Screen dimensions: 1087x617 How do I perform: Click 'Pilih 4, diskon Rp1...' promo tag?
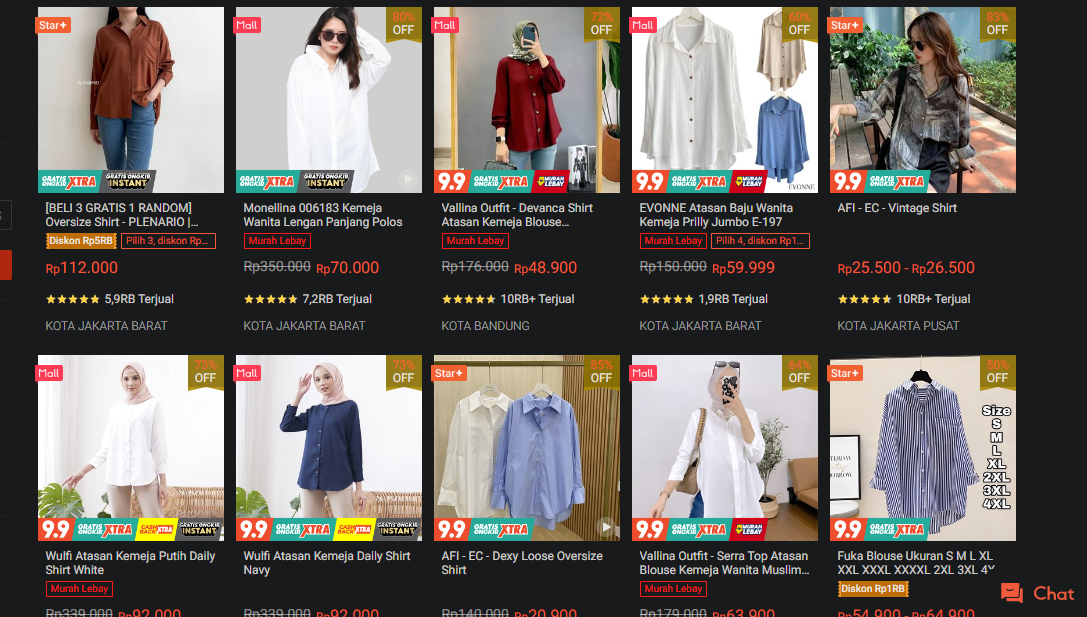pos(760,241)
